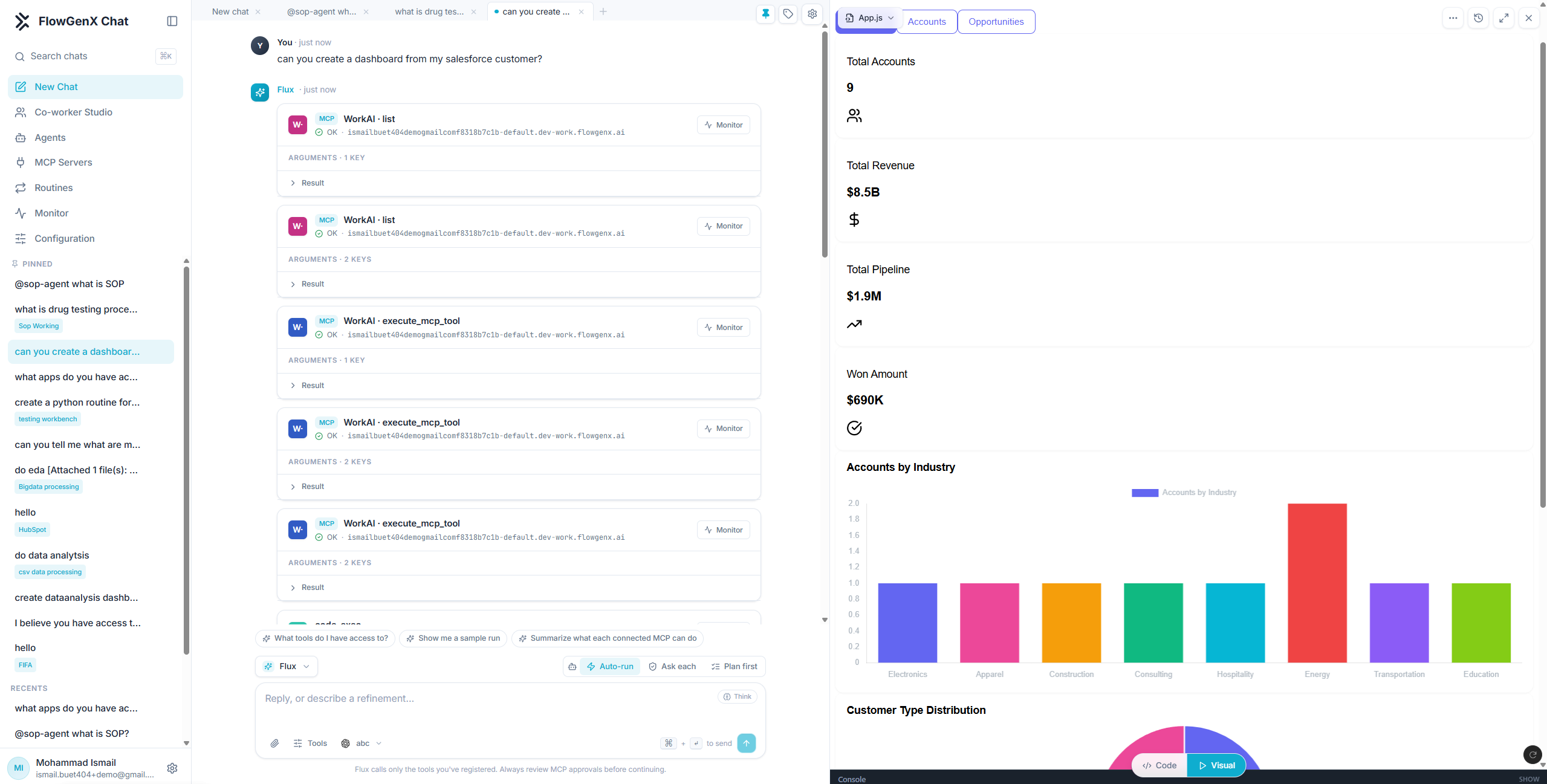Click the refresh icon at preview bottom right
The width and height of the screenshot is (1547, 784).
(1532, 754)
